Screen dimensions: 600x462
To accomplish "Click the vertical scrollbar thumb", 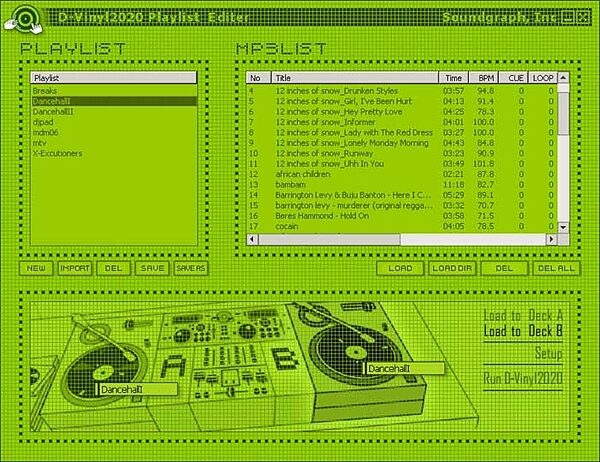I will click(x=563, y=113).
